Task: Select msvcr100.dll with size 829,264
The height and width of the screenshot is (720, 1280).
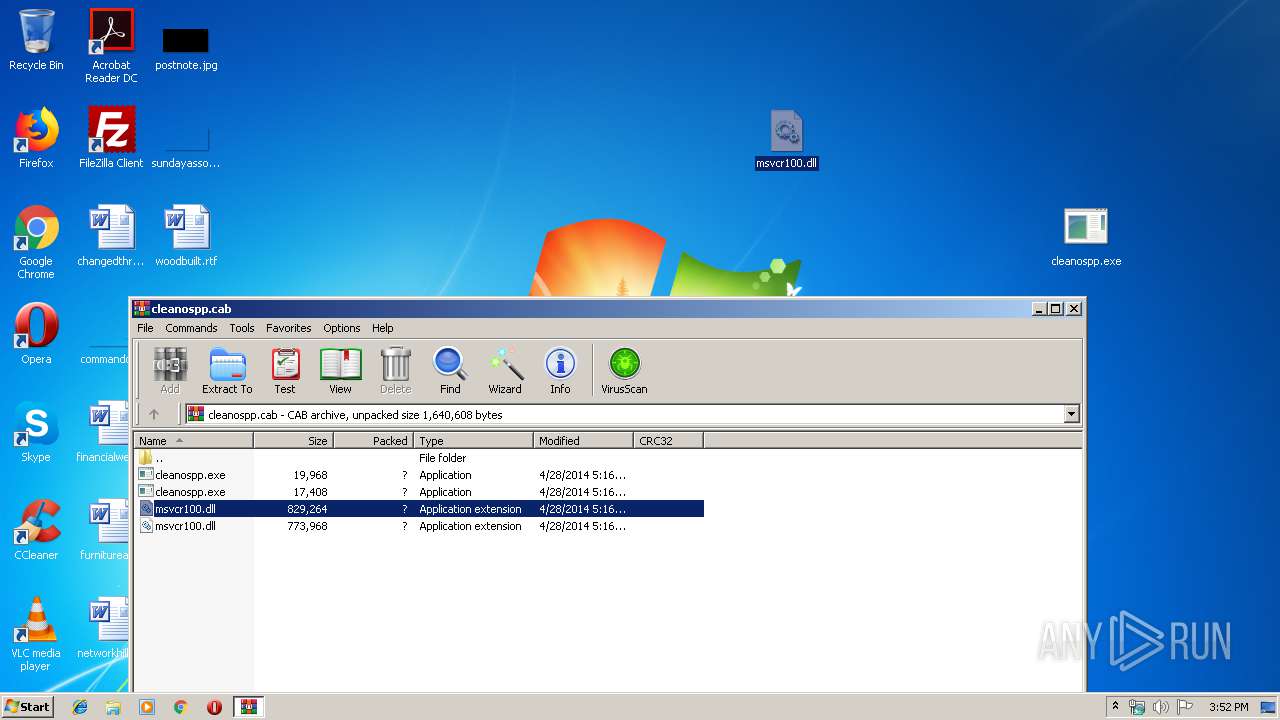Action: click(x=419, y=509)
